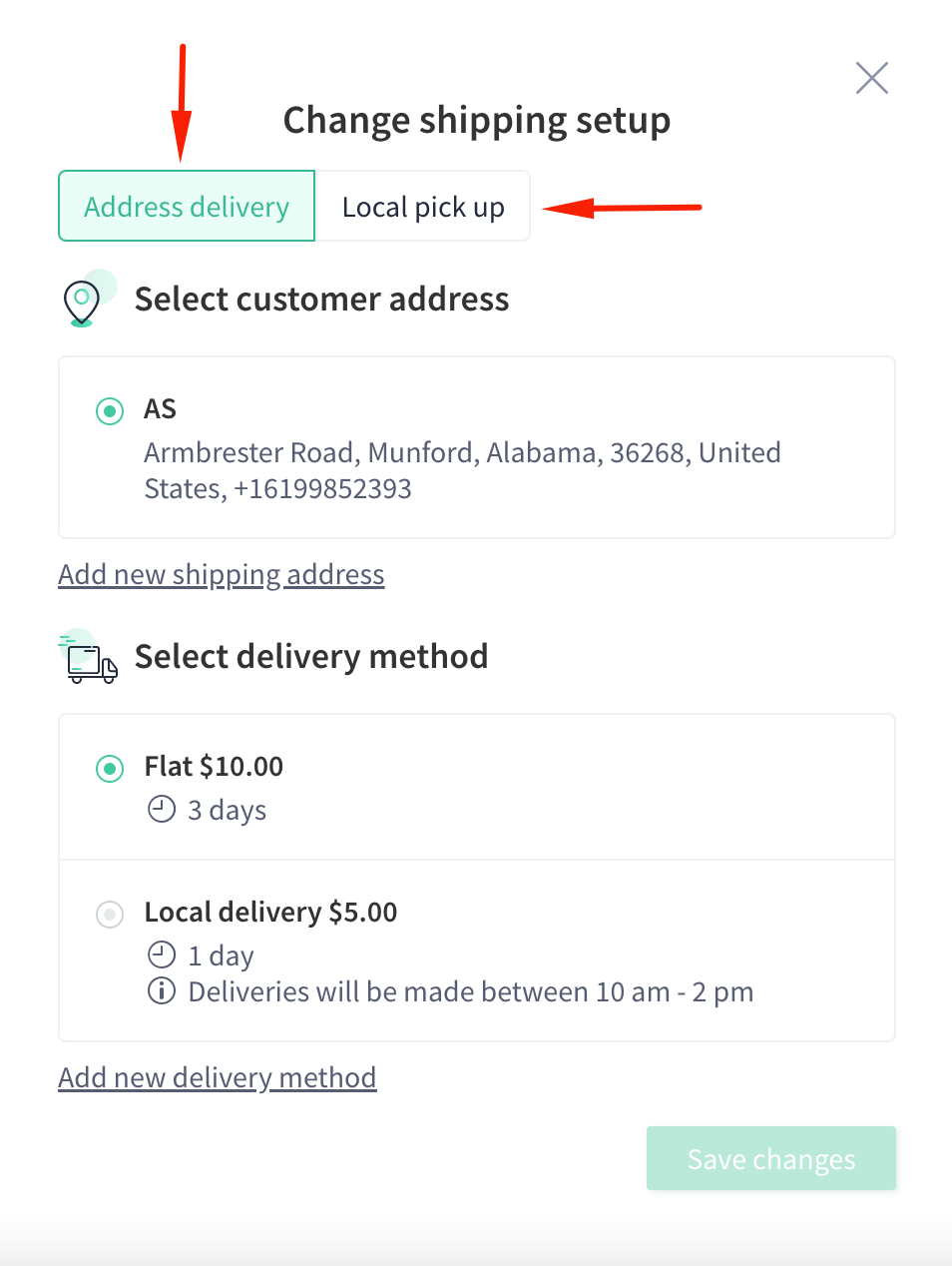952x1266 pixels.
Task: Open Add new delivery method link
Action: pos(218,1077)
